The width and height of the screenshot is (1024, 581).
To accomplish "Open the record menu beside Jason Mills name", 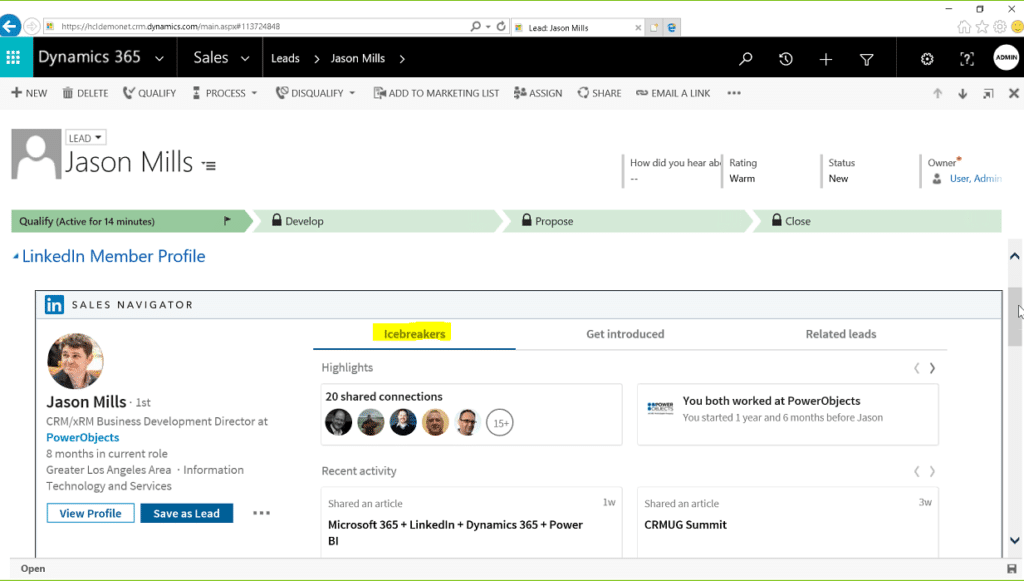I will [x=209, y=166].
